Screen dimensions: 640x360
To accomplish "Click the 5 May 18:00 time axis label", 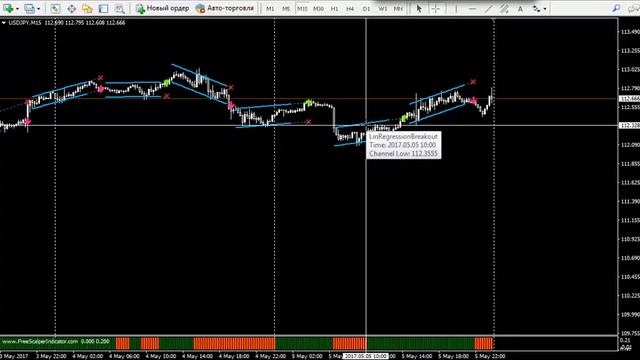I will [453, 356].
